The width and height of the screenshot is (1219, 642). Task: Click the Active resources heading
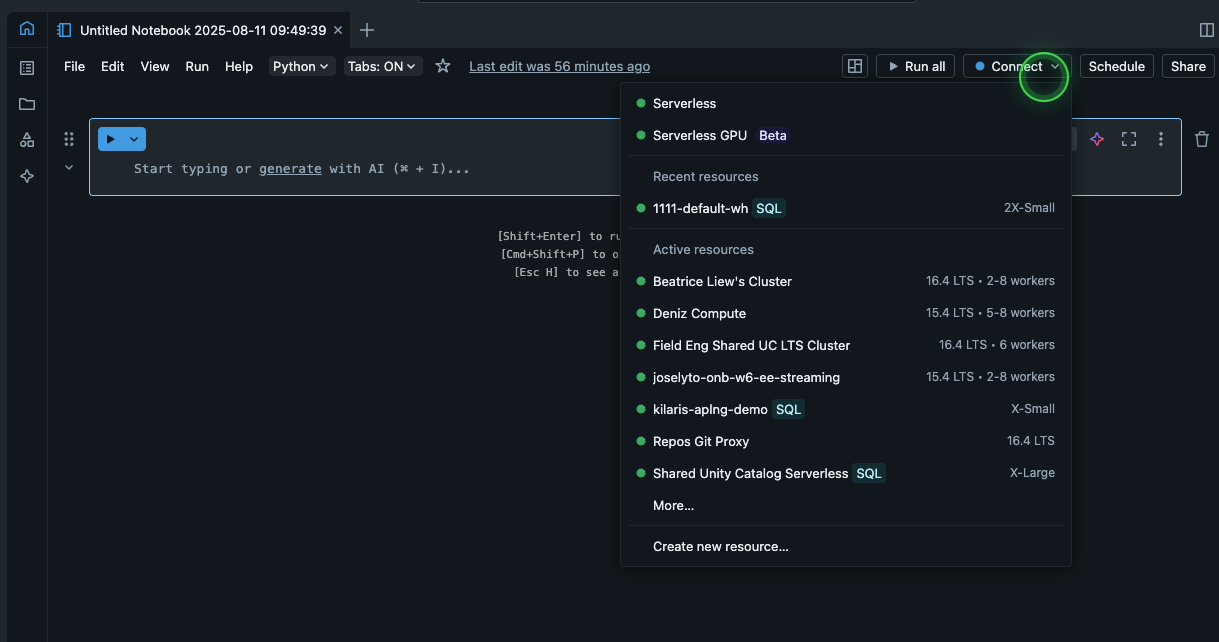coord(703,249)
